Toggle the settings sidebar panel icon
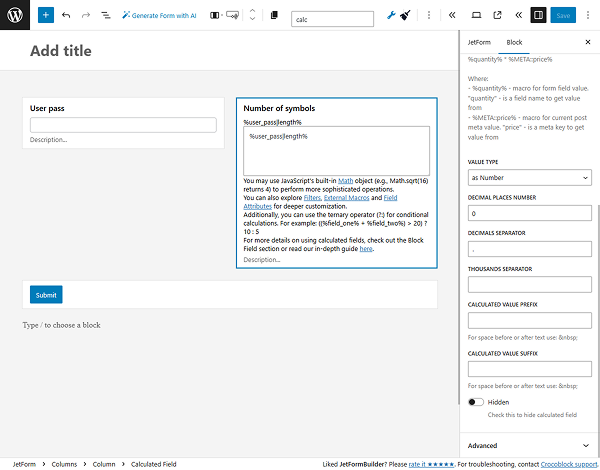This screenshot has height=470, width=600. [538, 16]
